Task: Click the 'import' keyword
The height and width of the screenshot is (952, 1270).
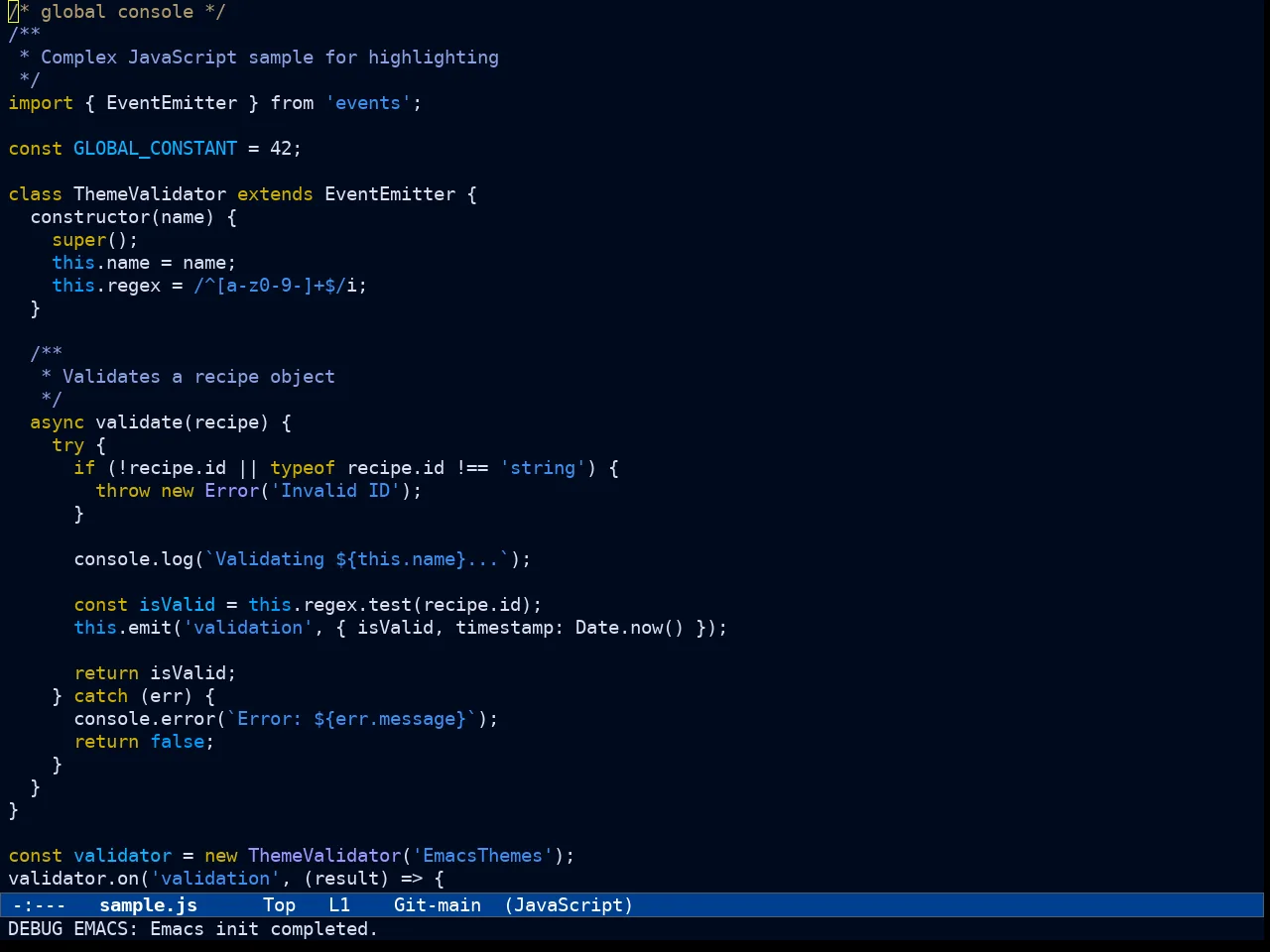Action: (x=41, y=103)
